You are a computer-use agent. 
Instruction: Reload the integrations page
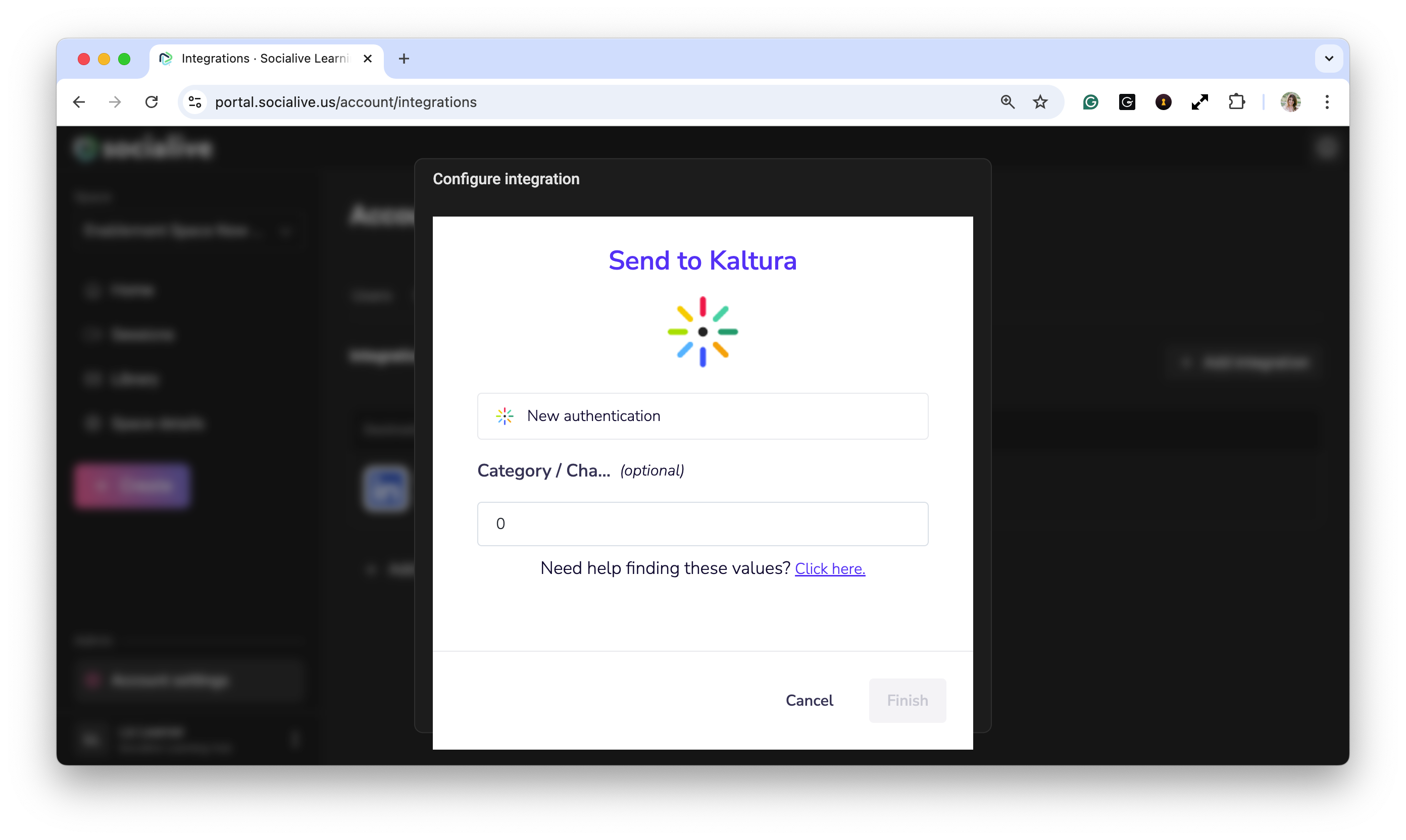pos(151,102)
